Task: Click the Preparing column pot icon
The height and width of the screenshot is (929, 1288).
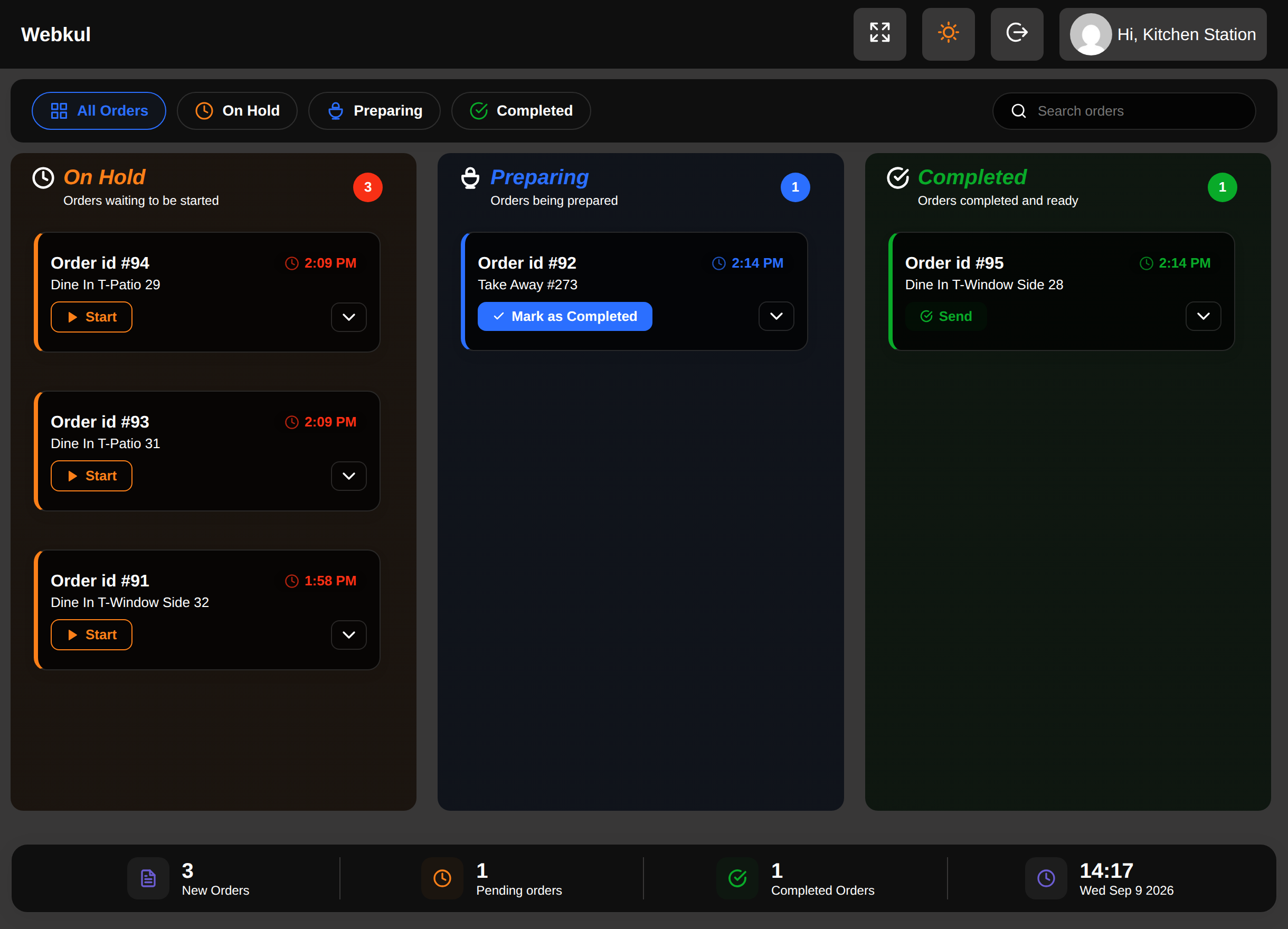Action: click(470, 178)
